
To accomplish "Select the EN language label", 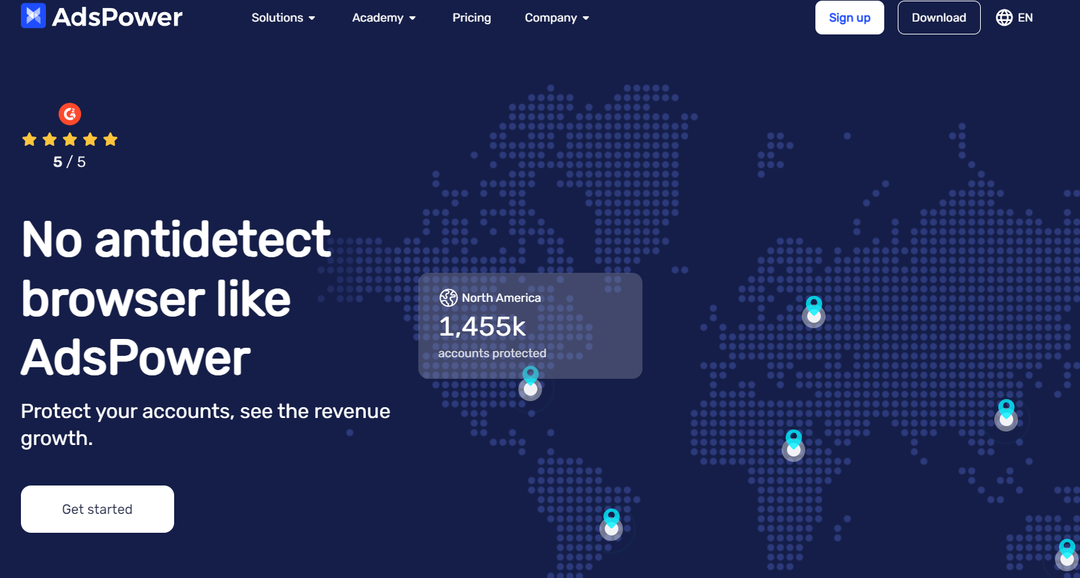I will click(x=1025, y=18).
